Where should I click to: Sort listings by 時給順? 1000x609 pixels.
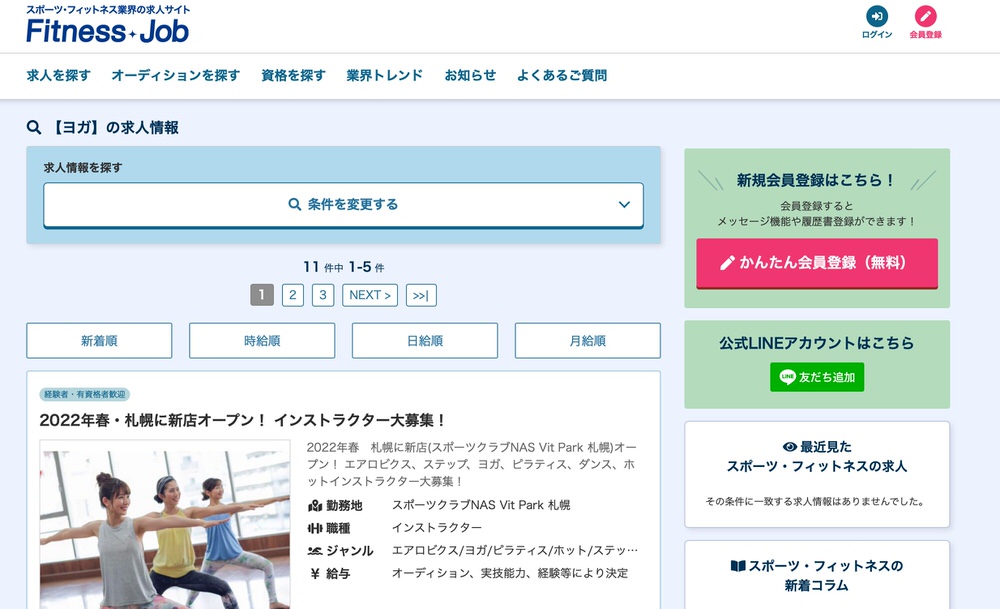[x=262, y=341]
